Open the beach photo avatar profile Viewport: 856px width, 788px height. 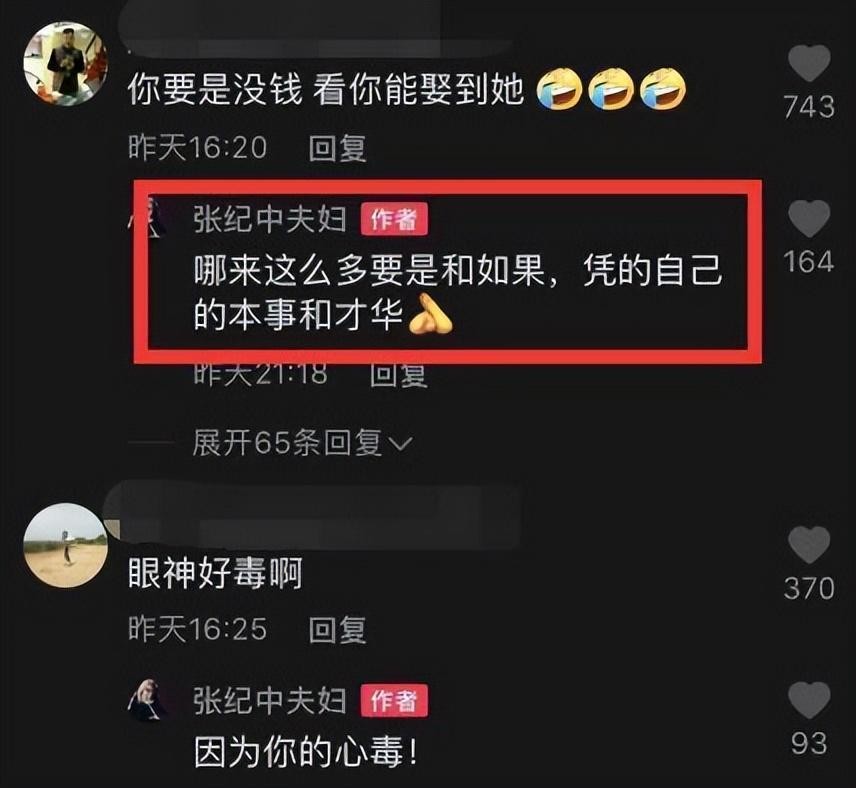pyautogui.click(x=66, y=545)
